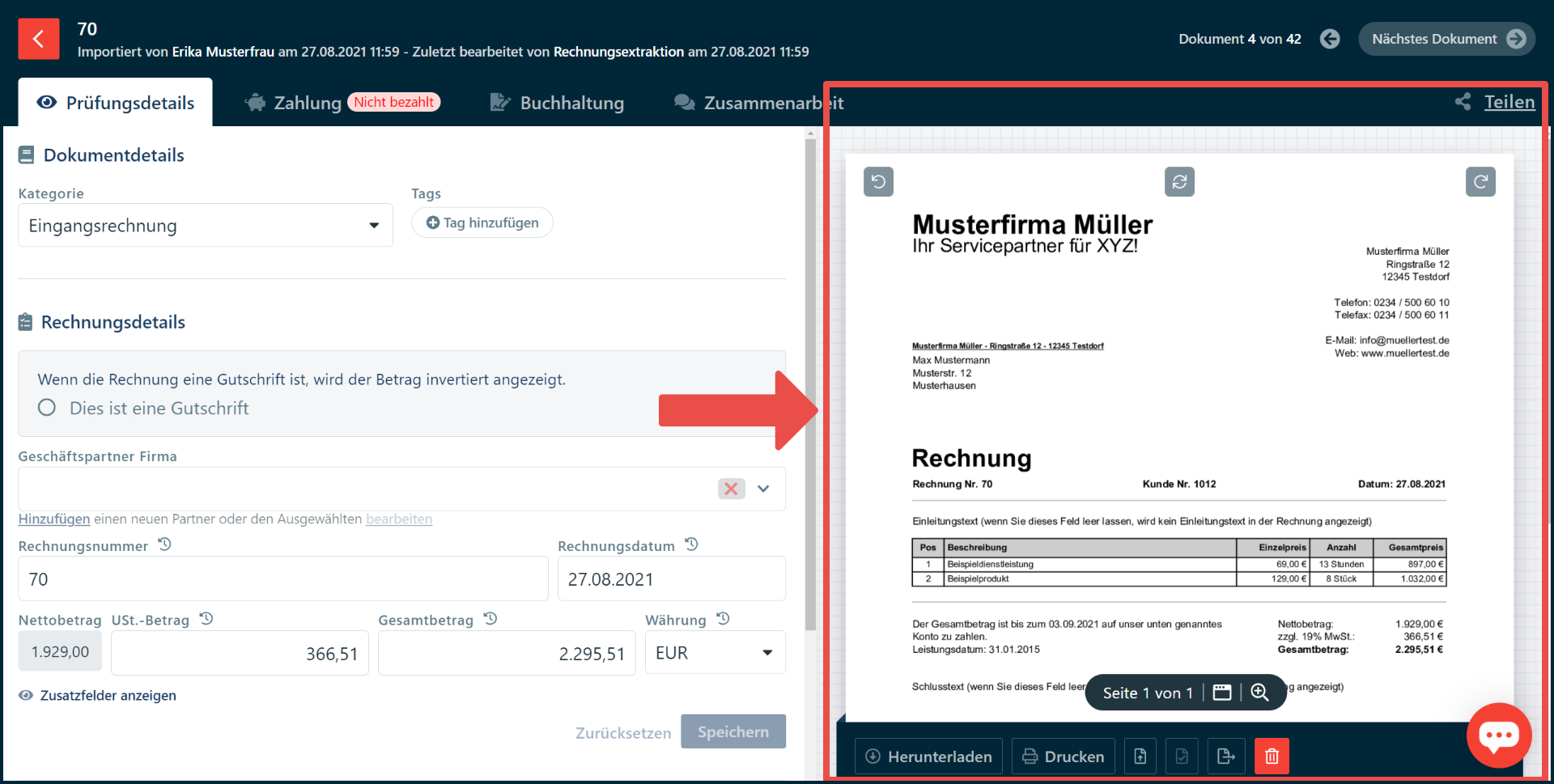Rotate document counter-clockwise
Image resolution: width=1554 pixels, height=784 pixels.
[x=878, y=181]
